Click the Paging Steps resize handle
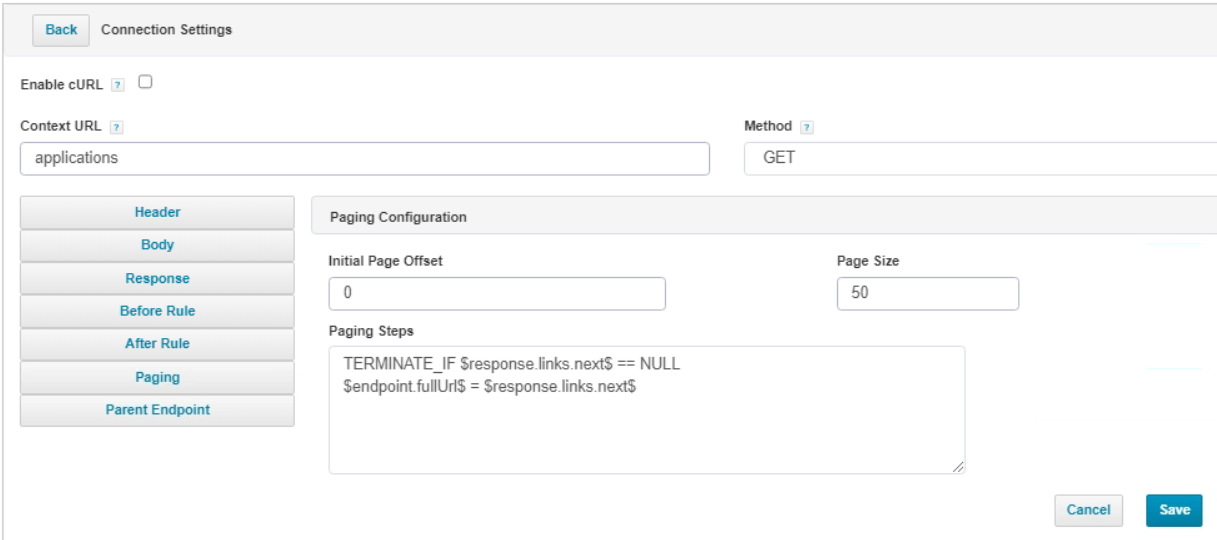Image resolution: width=1217 pixels, height=540 pixels. pyautogui.click(x=958, y=466)
